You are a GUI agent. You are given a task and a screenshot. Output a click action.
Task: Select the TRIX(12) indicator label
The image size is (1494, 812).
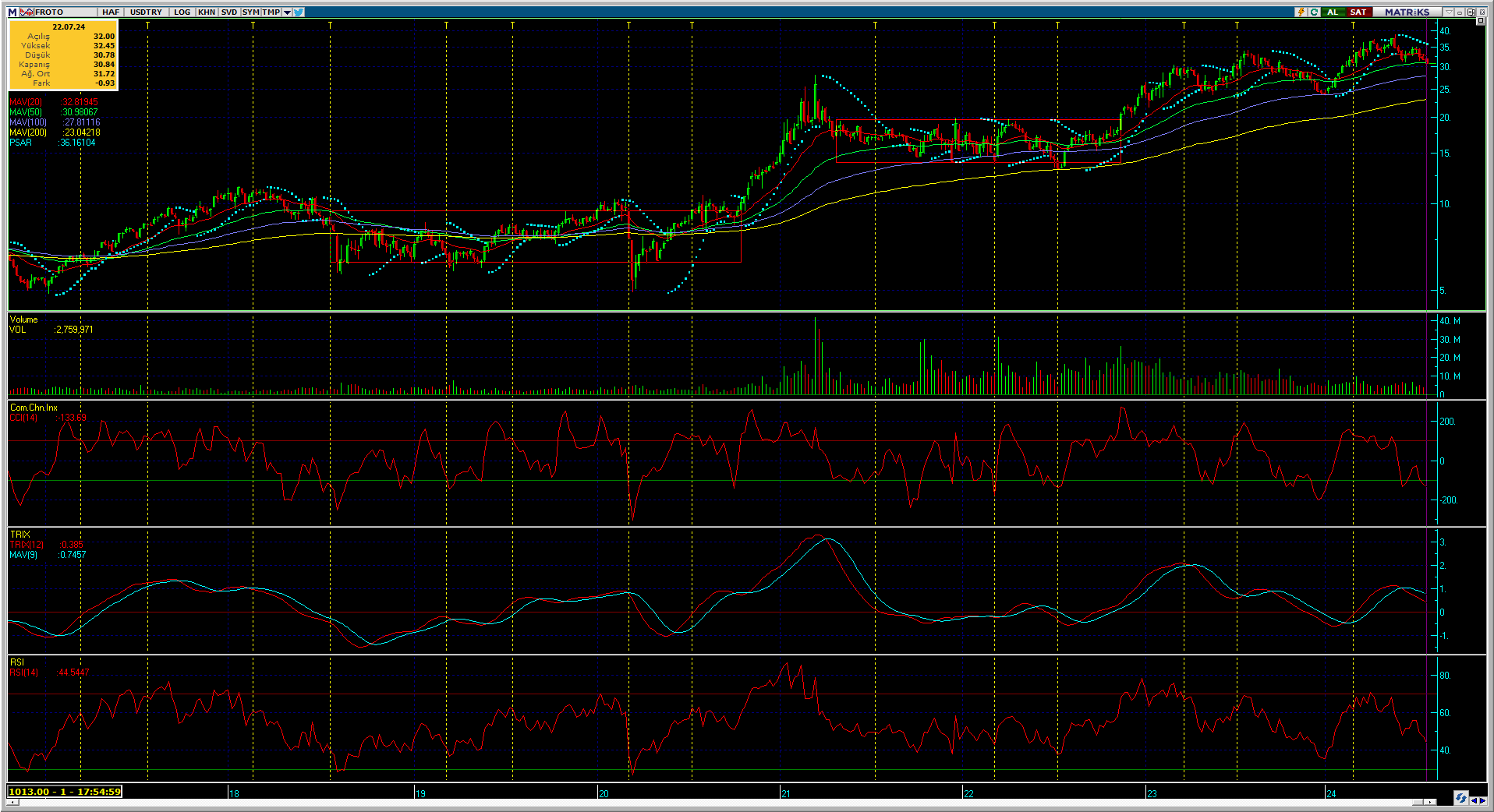tap(27, 545)
